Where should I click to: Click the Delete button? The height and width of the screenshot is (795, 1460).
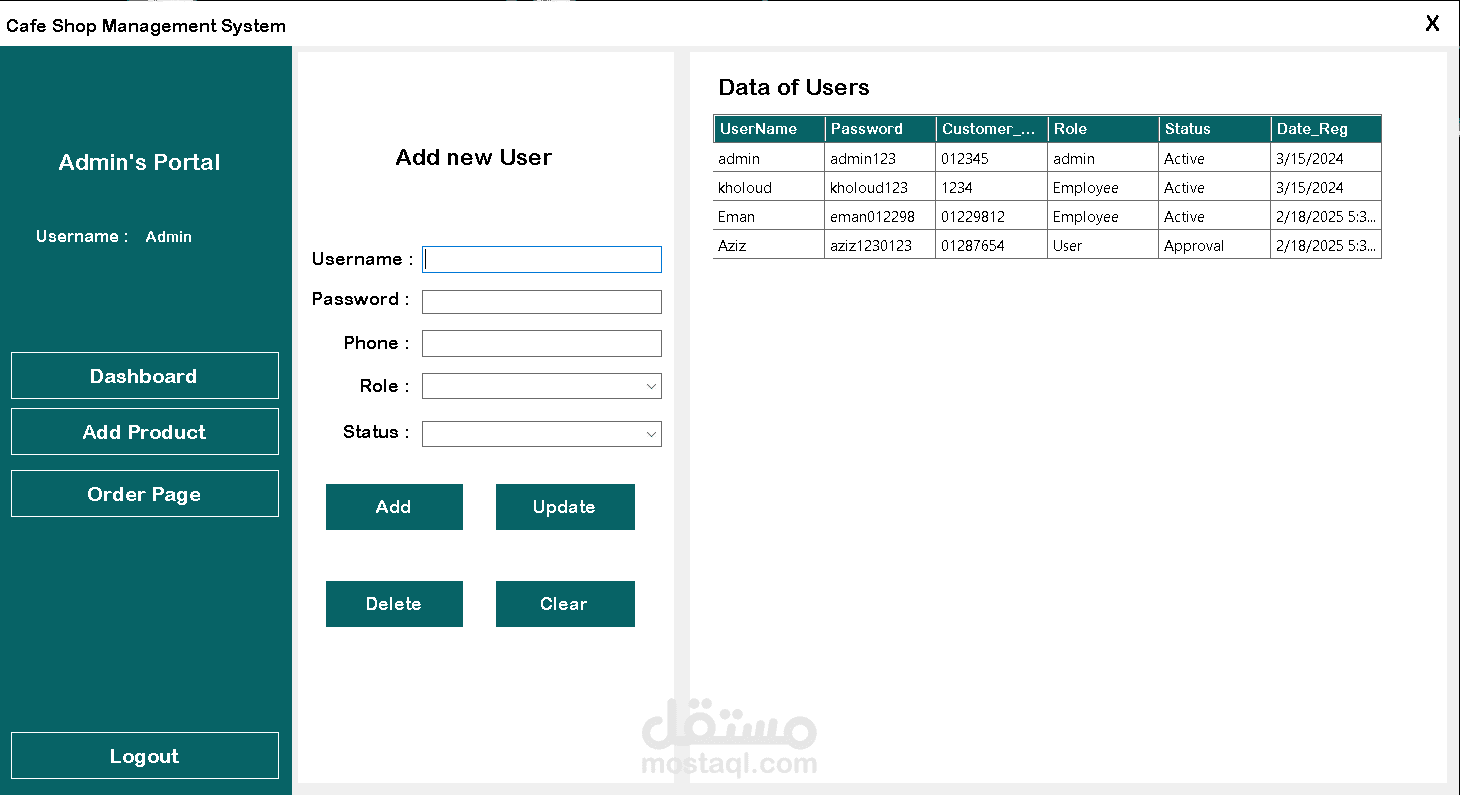[x=394, y=604]
